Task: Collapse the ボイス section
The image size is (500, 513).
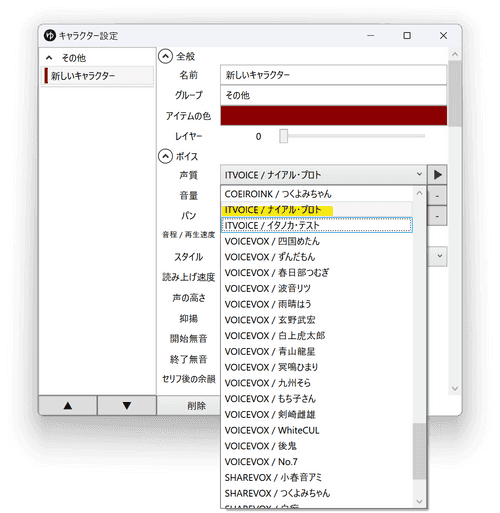Action: coord(165,156)
